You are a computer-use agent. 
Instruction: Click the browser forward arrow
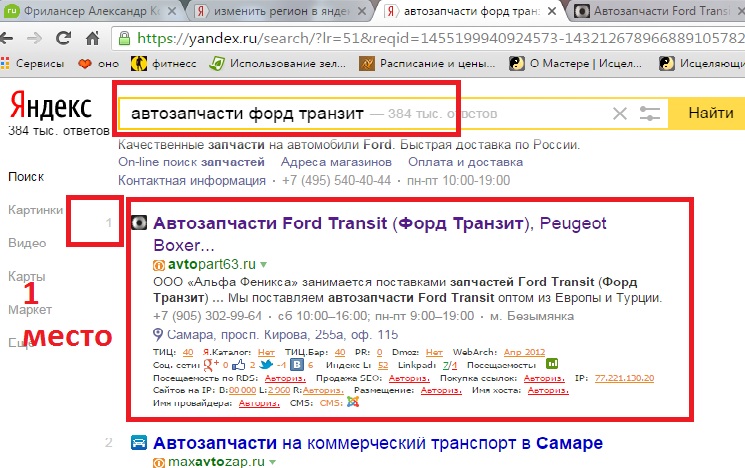coord(34,38)
